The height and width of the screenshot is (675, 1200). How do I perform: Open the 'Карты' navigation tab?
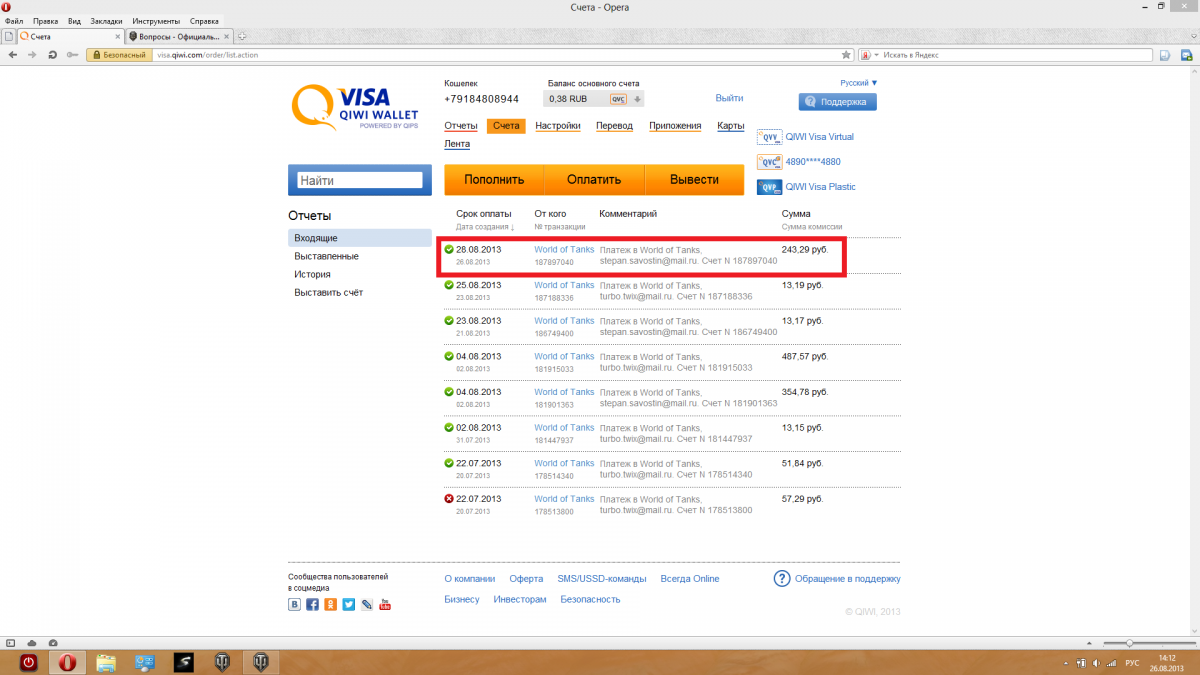[x=731, y=126]
